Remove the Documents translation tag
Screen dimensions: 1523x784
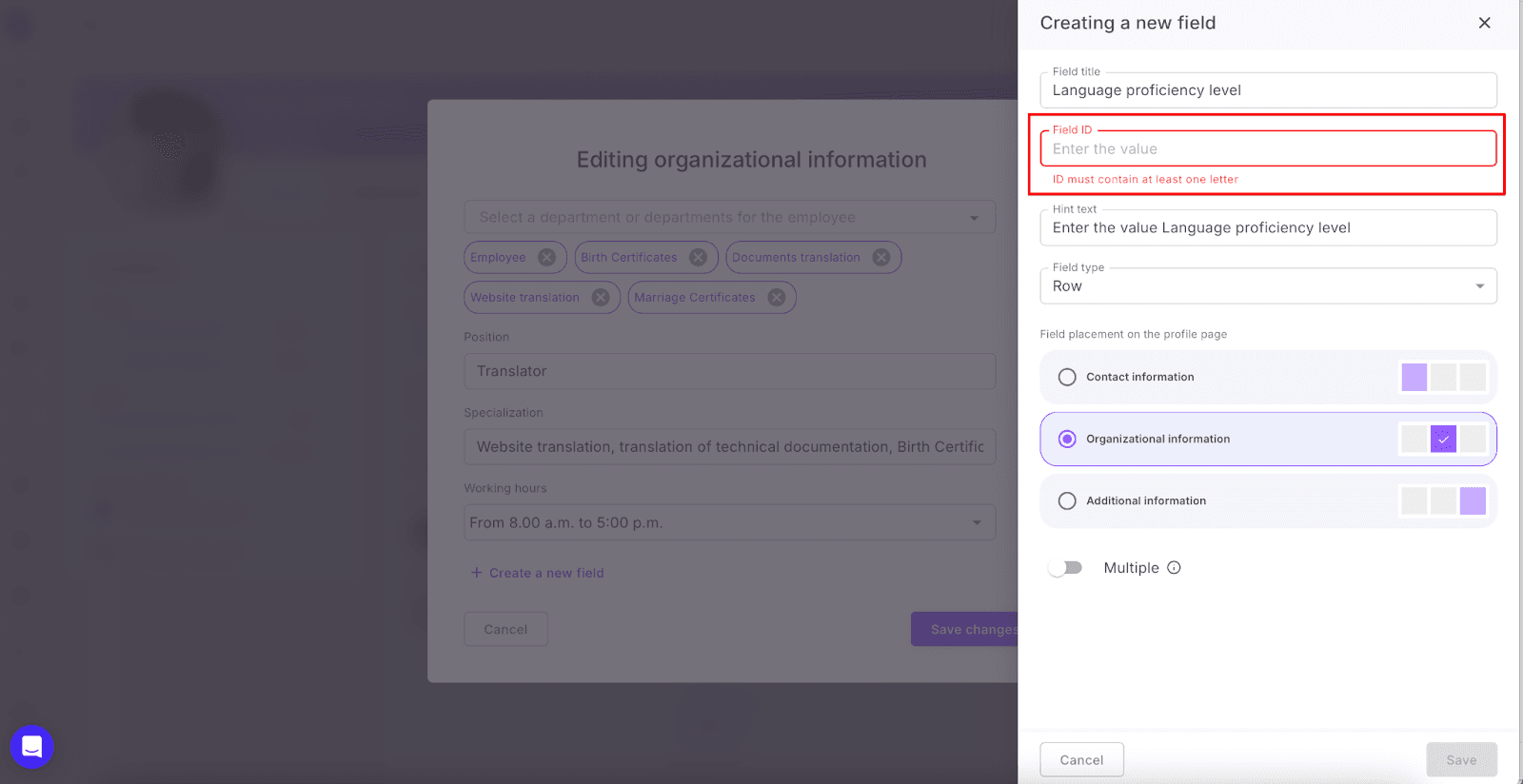(x=881, y=258)
